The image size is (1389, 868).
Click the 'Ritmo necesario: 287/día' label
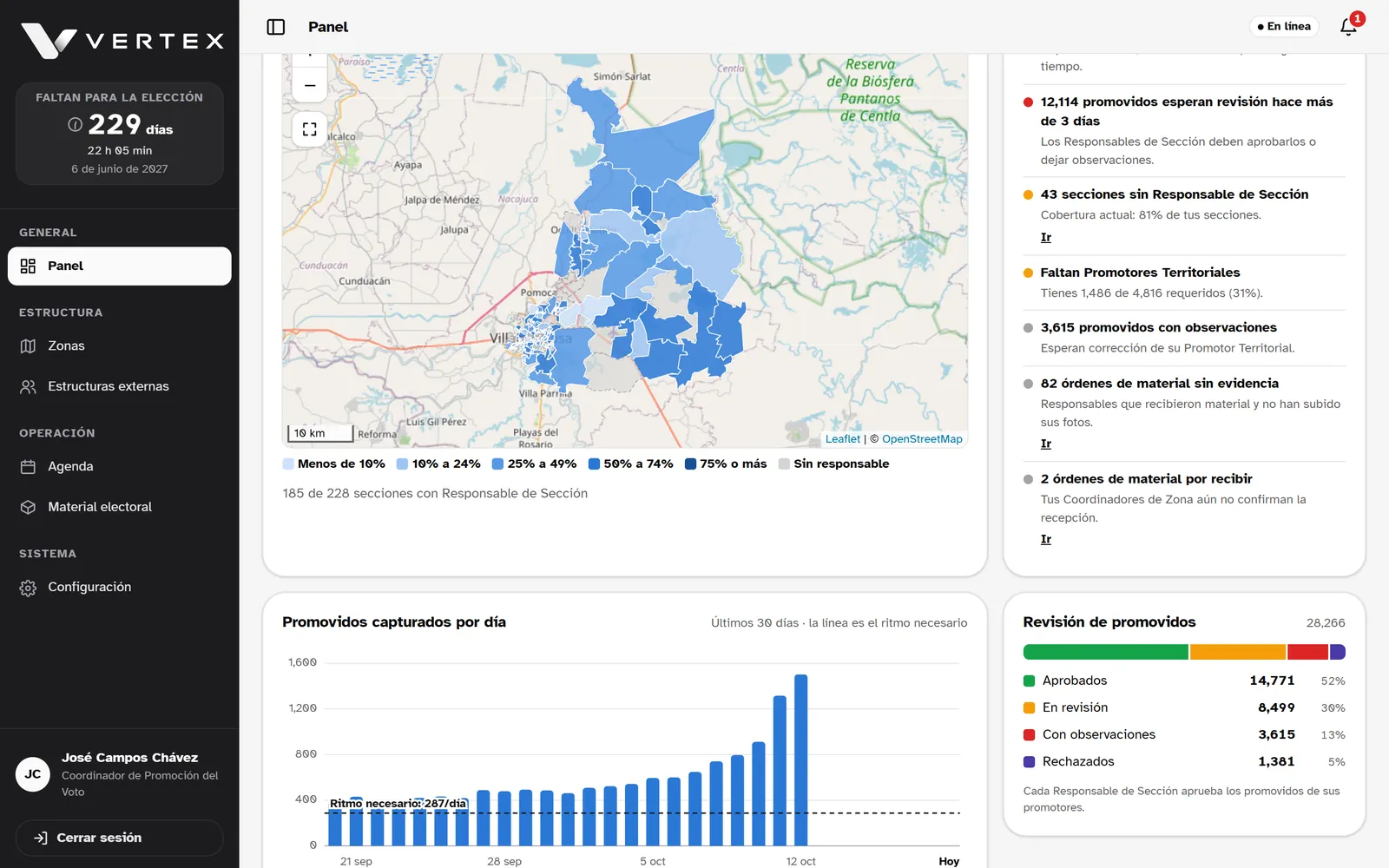click(398, 804)
